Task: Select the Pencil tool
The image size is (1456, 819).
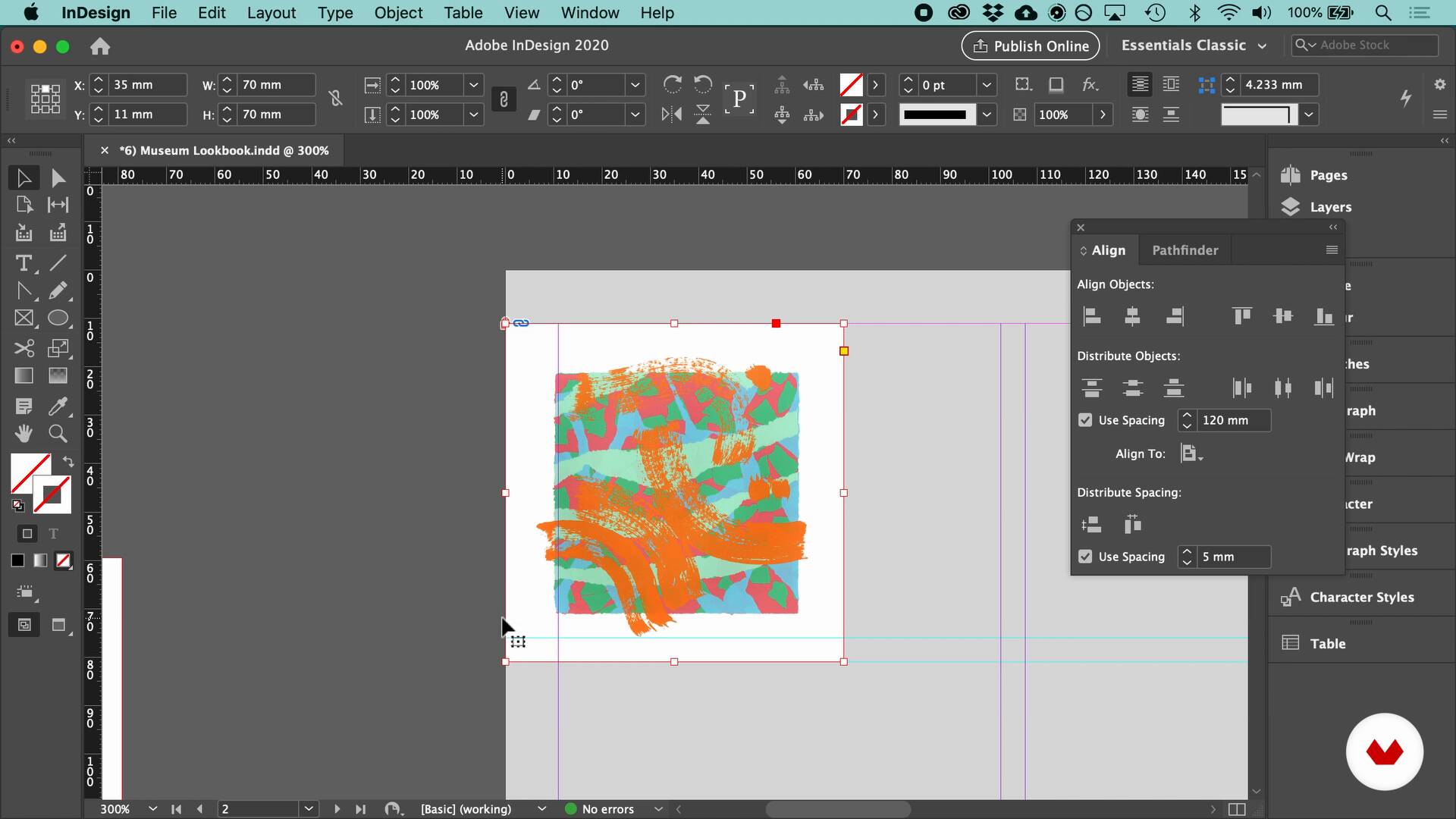Action: pyautogui.click(x=58, y=290)
